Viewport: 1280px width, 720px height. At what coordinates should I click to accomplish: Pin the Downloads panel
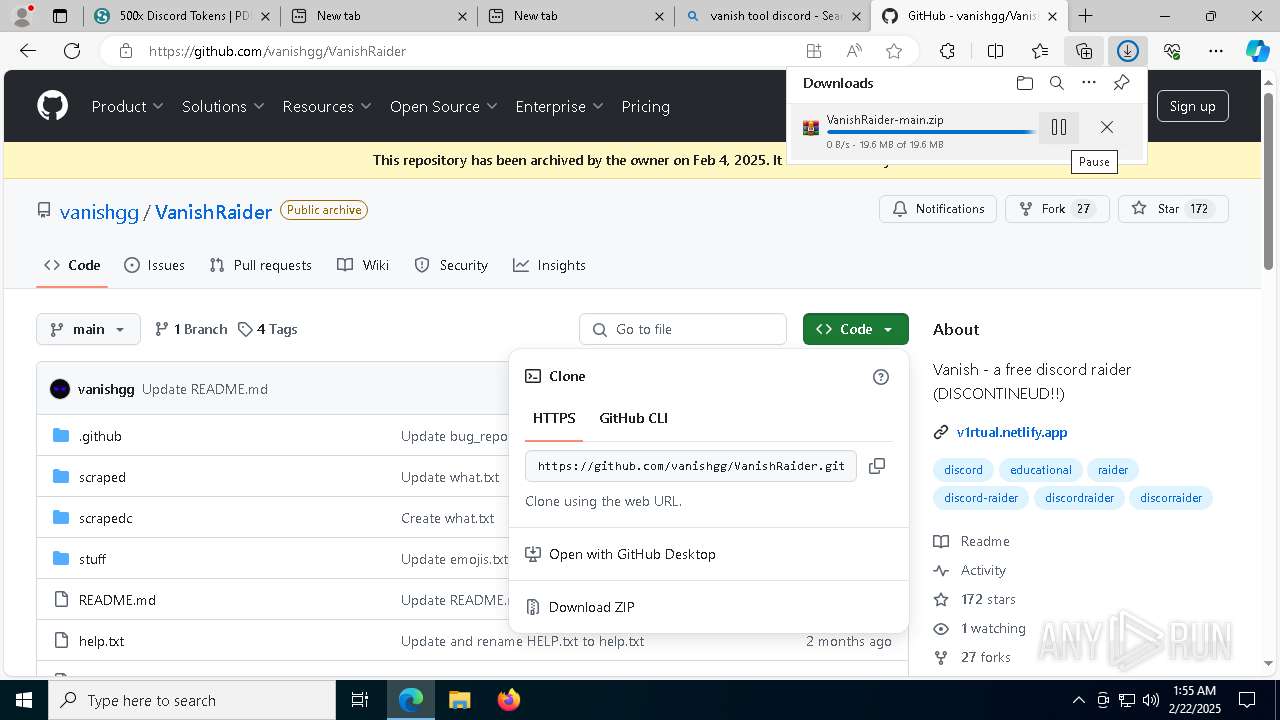pos(1121,83)
